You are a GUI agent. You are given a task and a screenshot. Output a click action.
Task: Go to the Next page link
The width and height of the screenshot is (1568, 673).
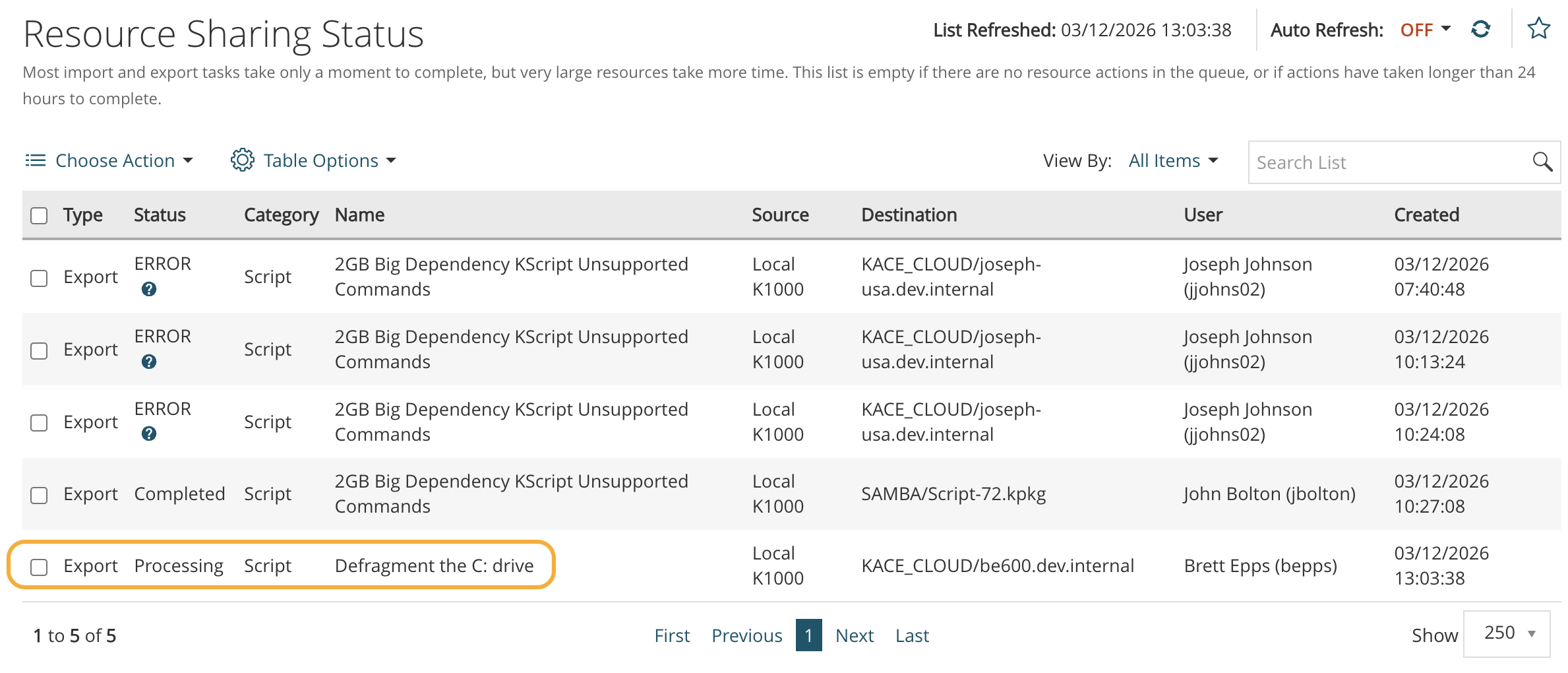coord(854,635)
